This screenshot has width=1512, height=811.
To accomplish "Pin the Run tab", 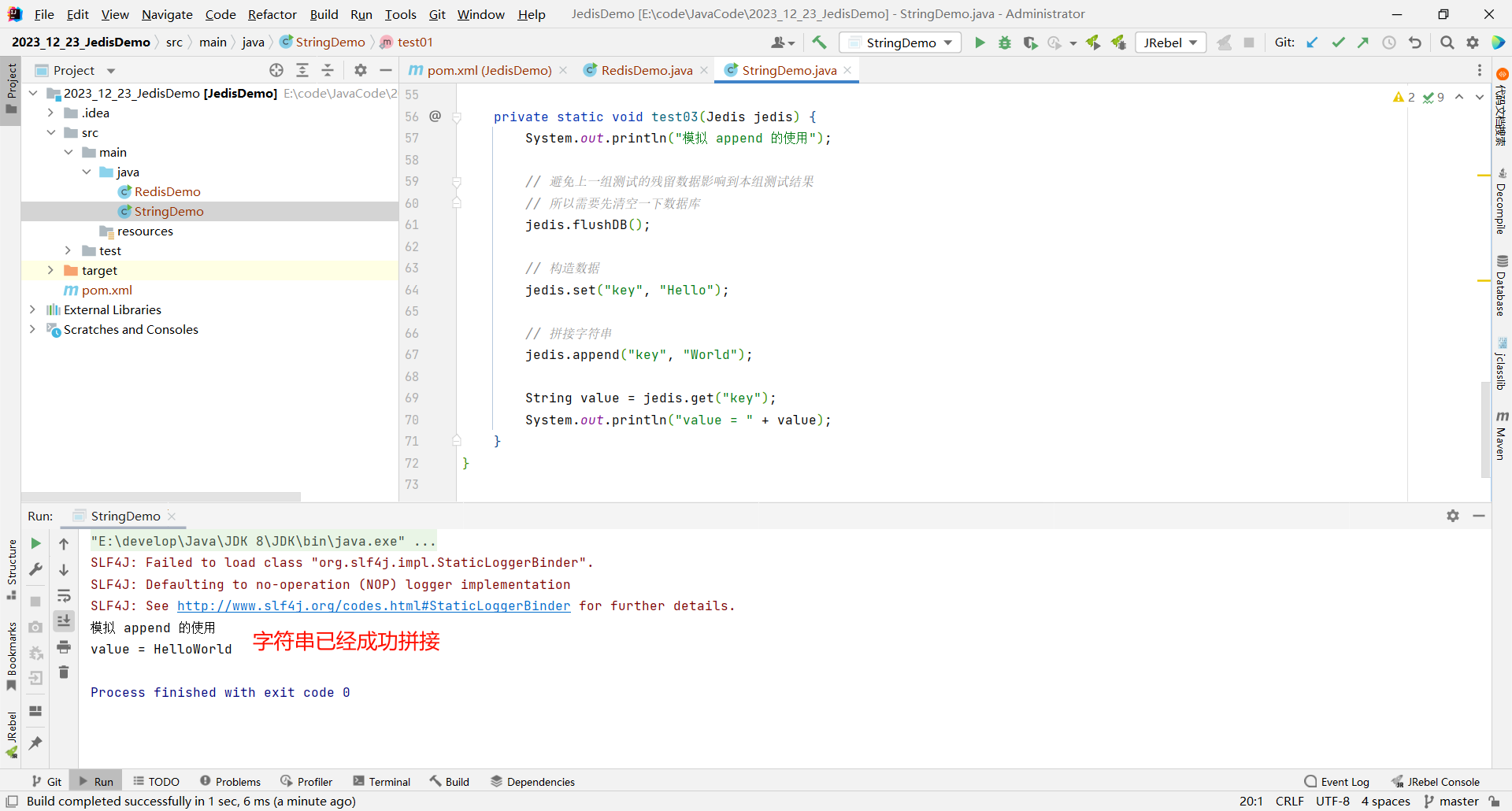I will coord(35,742).
